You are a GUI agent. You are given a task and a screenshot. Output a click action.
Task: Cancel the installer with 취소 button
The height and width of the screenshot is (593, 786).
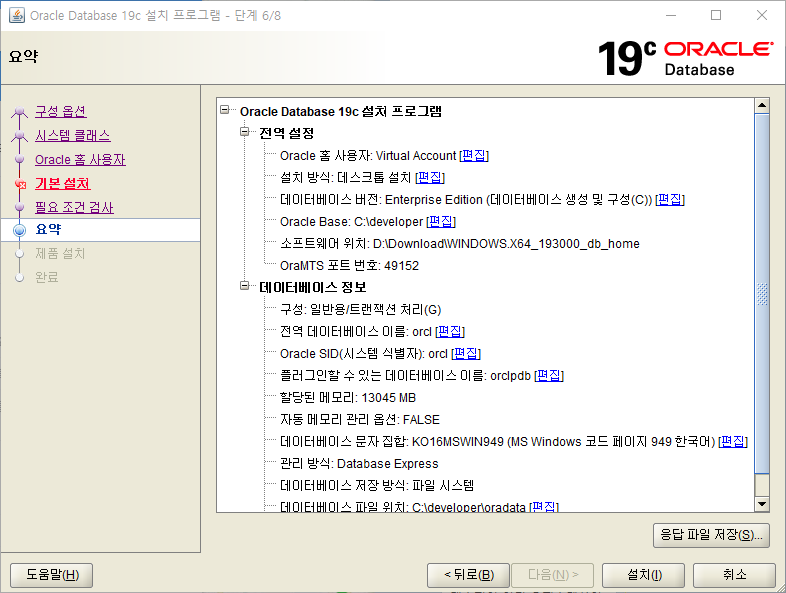point(734,574)
